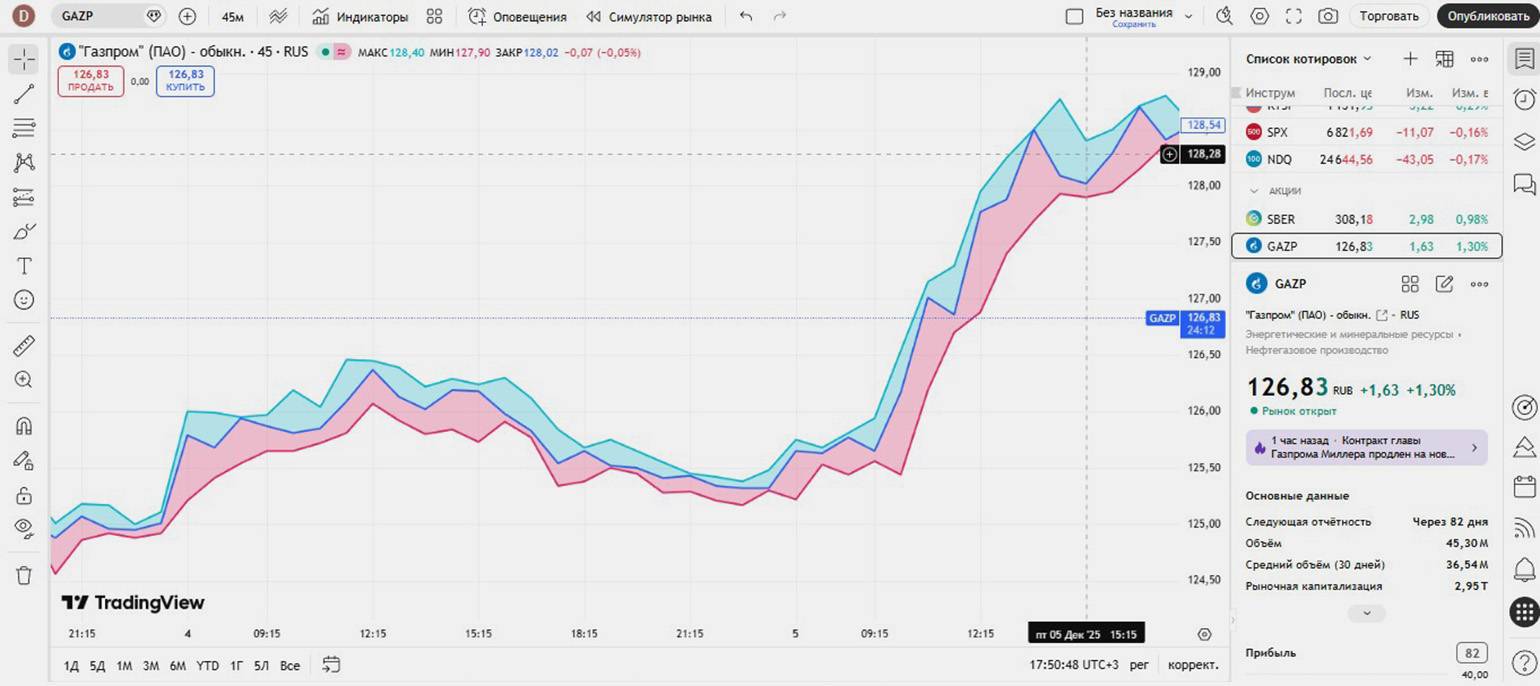
Task: Take a chart snapshot with camera icon
Action: tap(1327, 16)
